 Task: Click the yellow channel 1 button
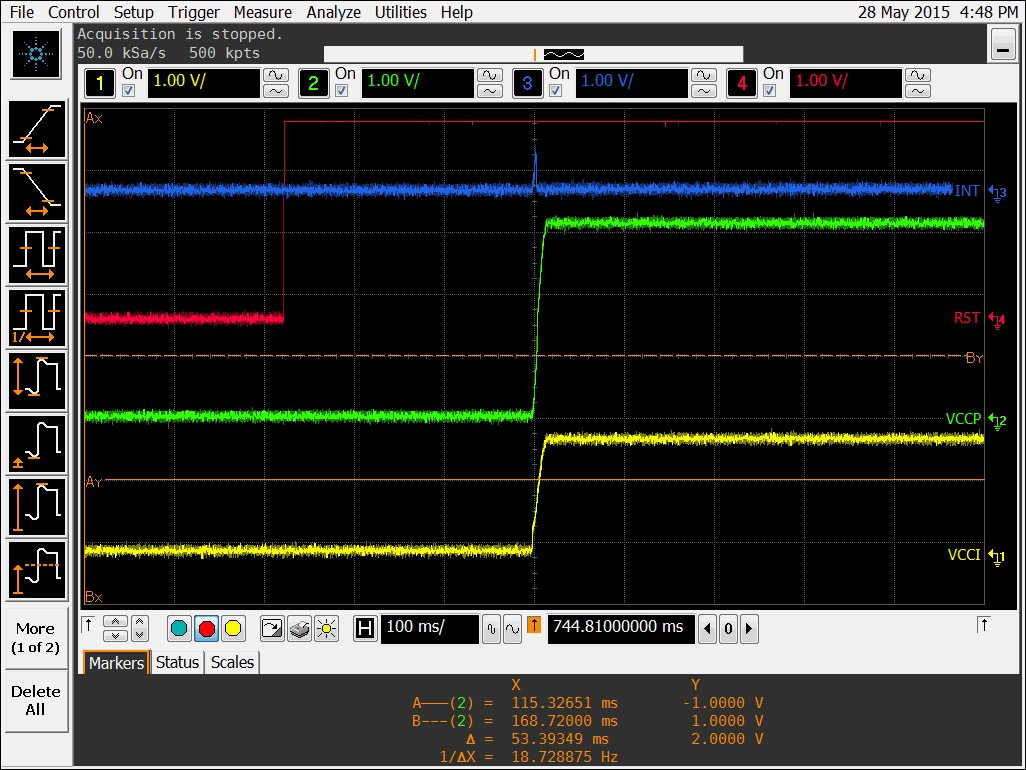tap(100, 83)
